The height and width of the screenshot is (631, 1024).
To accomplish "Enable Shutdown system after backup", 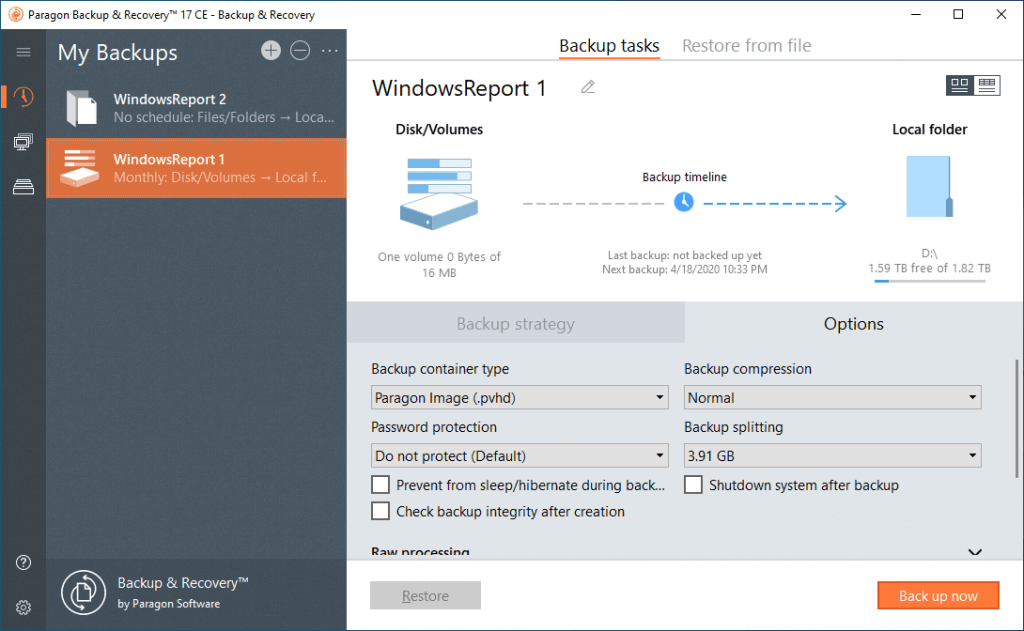I will pos(693,485).
